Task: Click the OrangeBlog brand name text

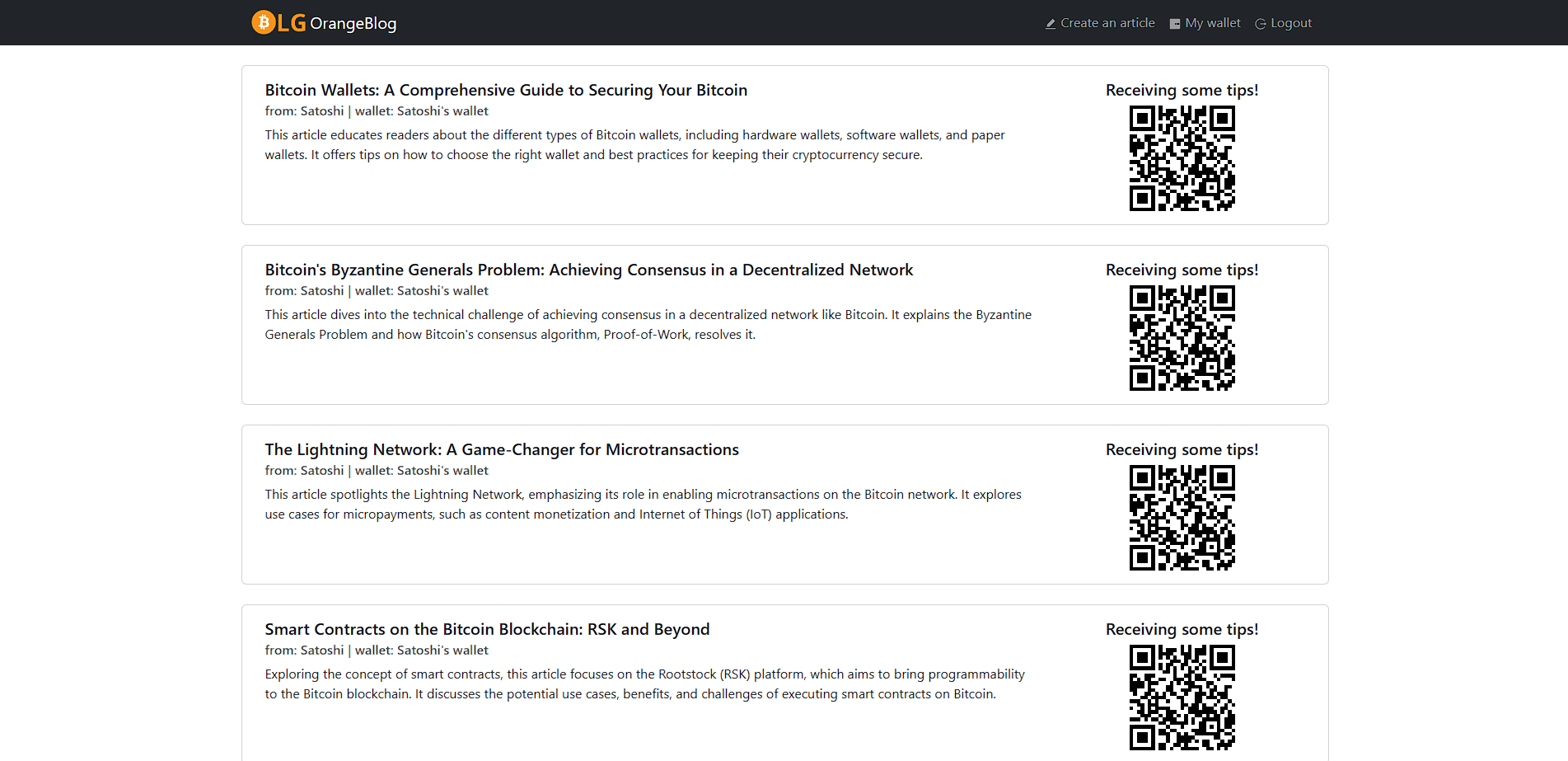Action: pyautogui.click(x=353, y=23)
